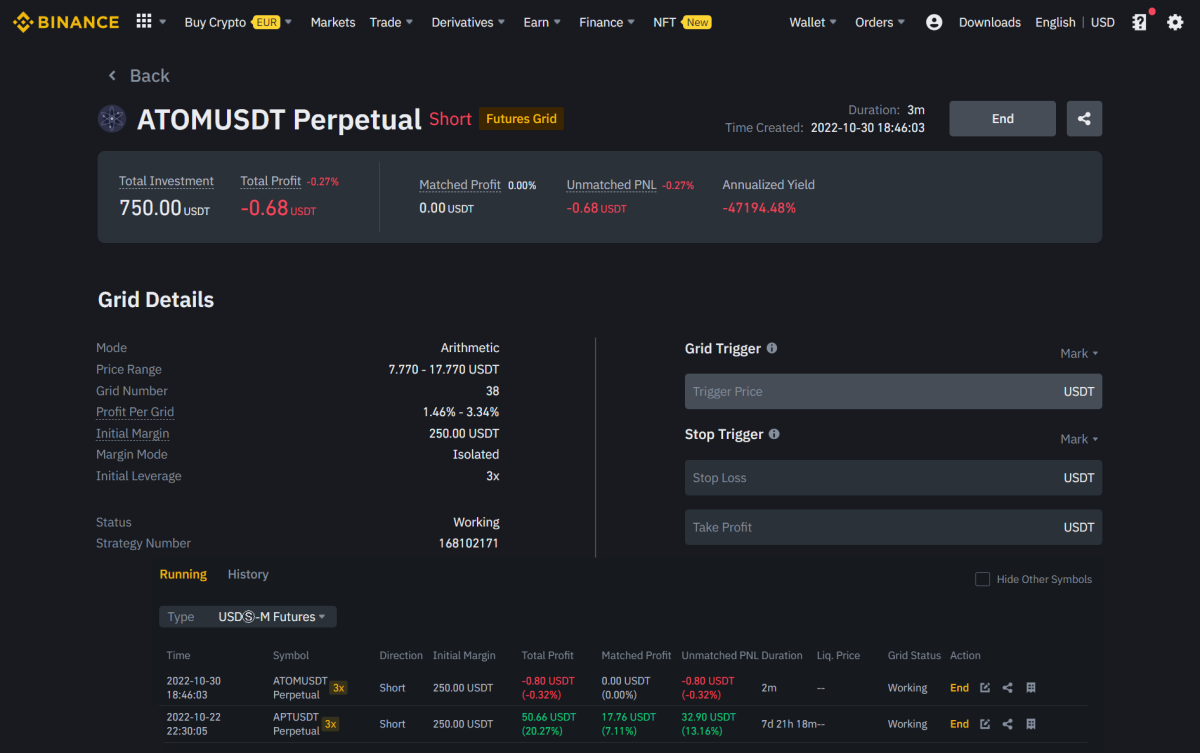The width and height of the screenshot is (1200, 753).
Task: Click the edit icon in the APTUSDT row
Action: [x=985, y=724]
